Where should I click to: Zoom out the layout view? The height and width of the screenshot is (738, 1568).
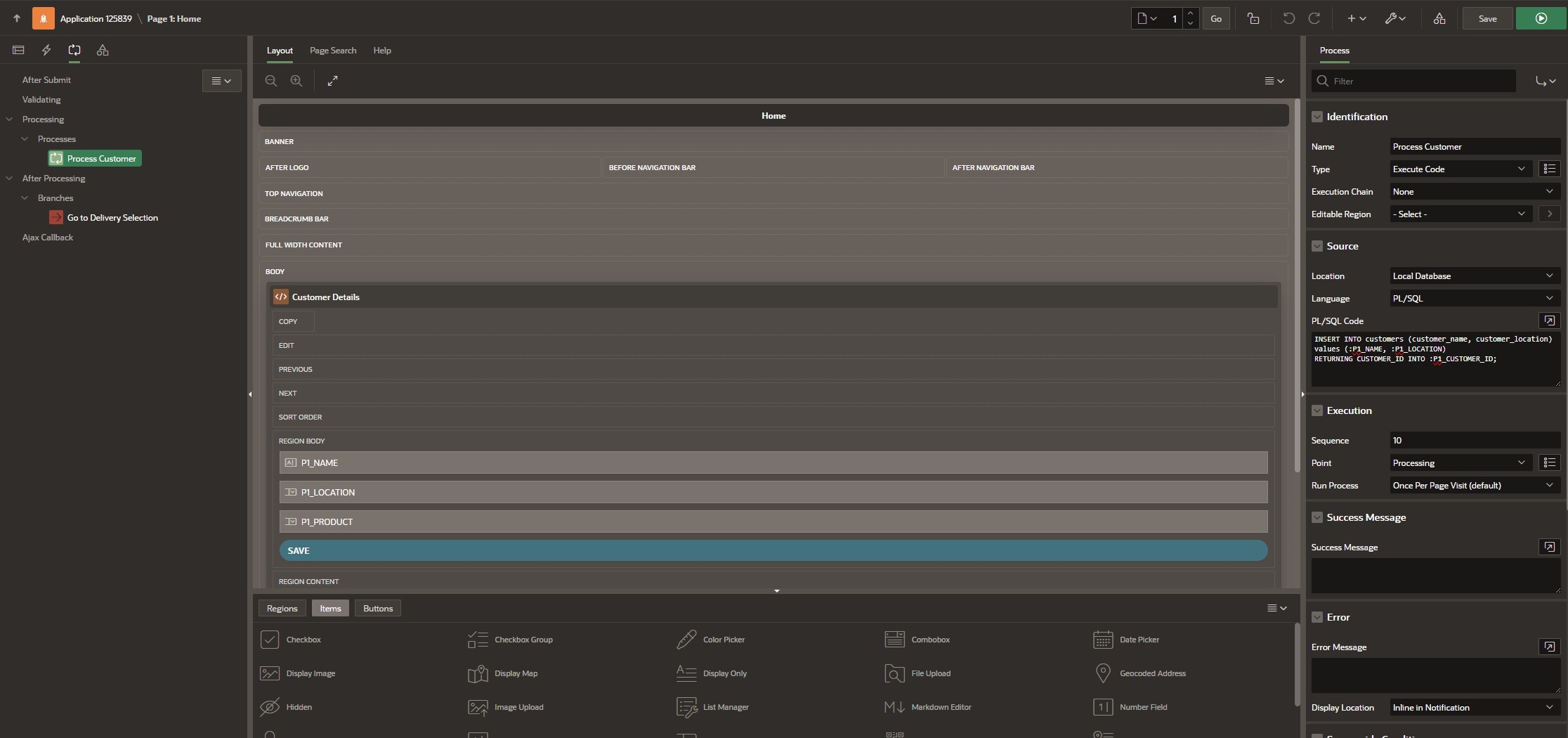tap(271, 81)
